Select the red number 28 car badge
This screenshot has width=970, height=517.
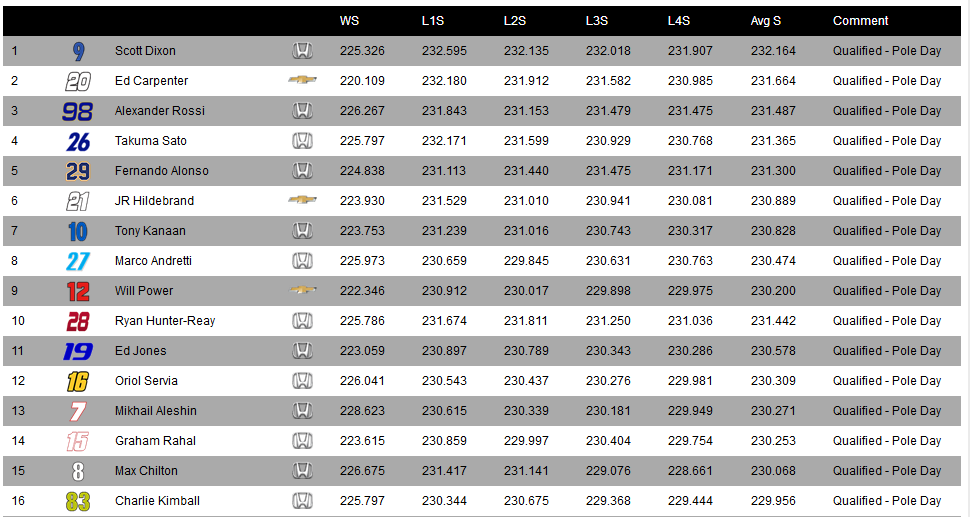pos(78,322)
